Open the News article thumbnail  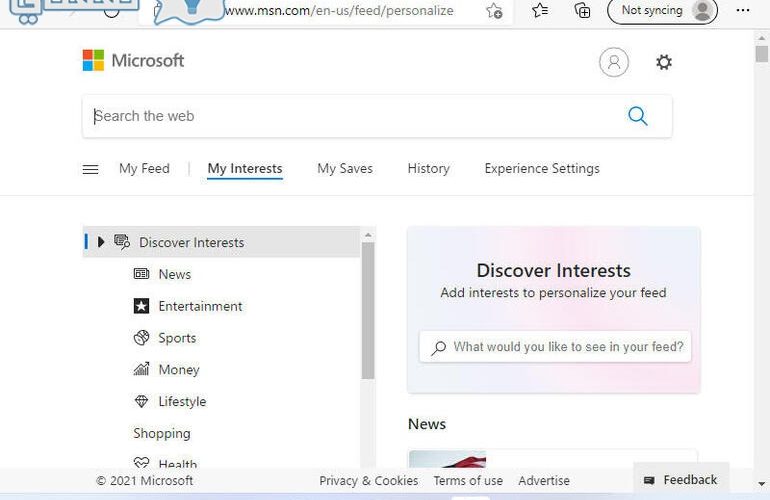(447, 459)
